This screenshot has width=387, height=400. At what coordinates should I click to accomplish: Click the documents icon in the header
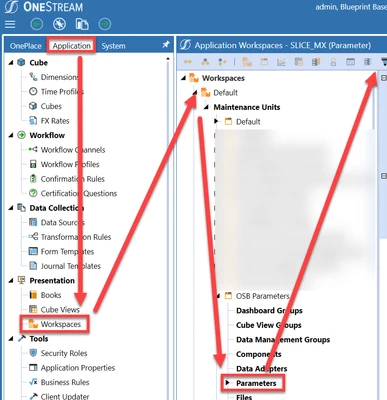pos(82,24)
